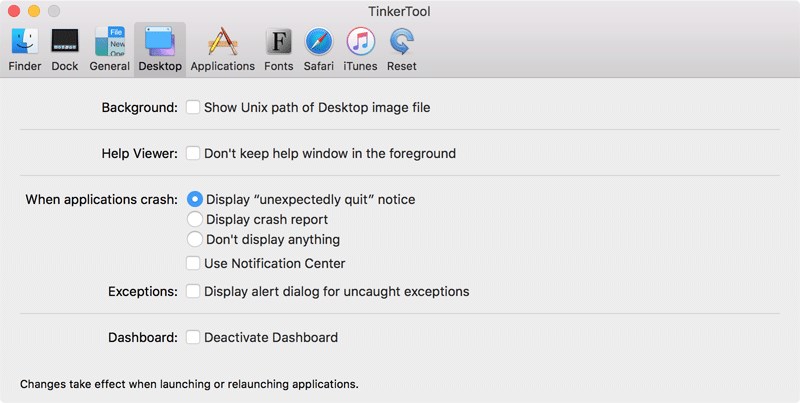Switch to the Dock pane
Screen dimensions: 800x403
point(65,49)
